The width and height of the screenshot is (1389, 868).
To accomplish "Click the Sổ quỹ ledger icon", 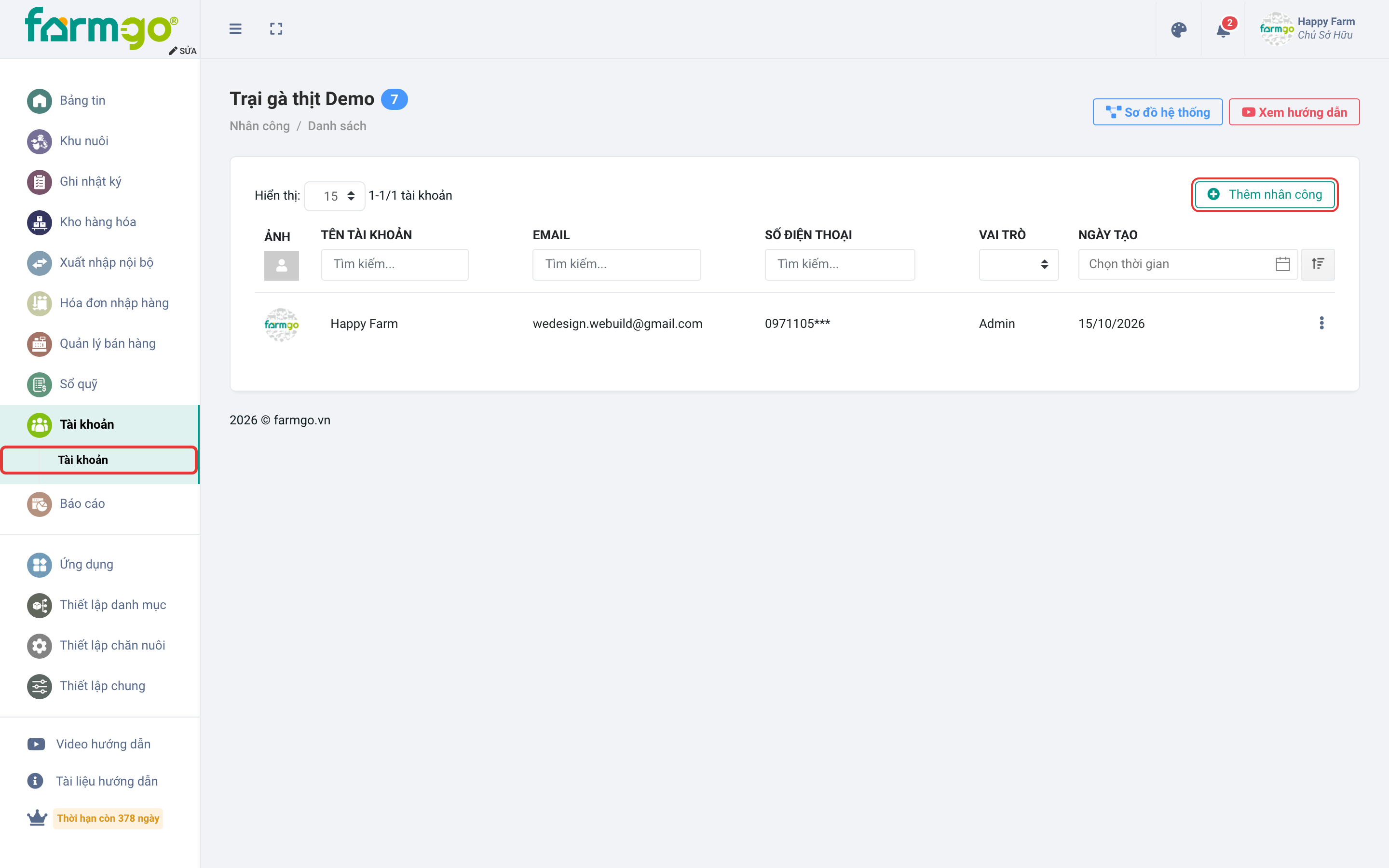I will point(40,385).
